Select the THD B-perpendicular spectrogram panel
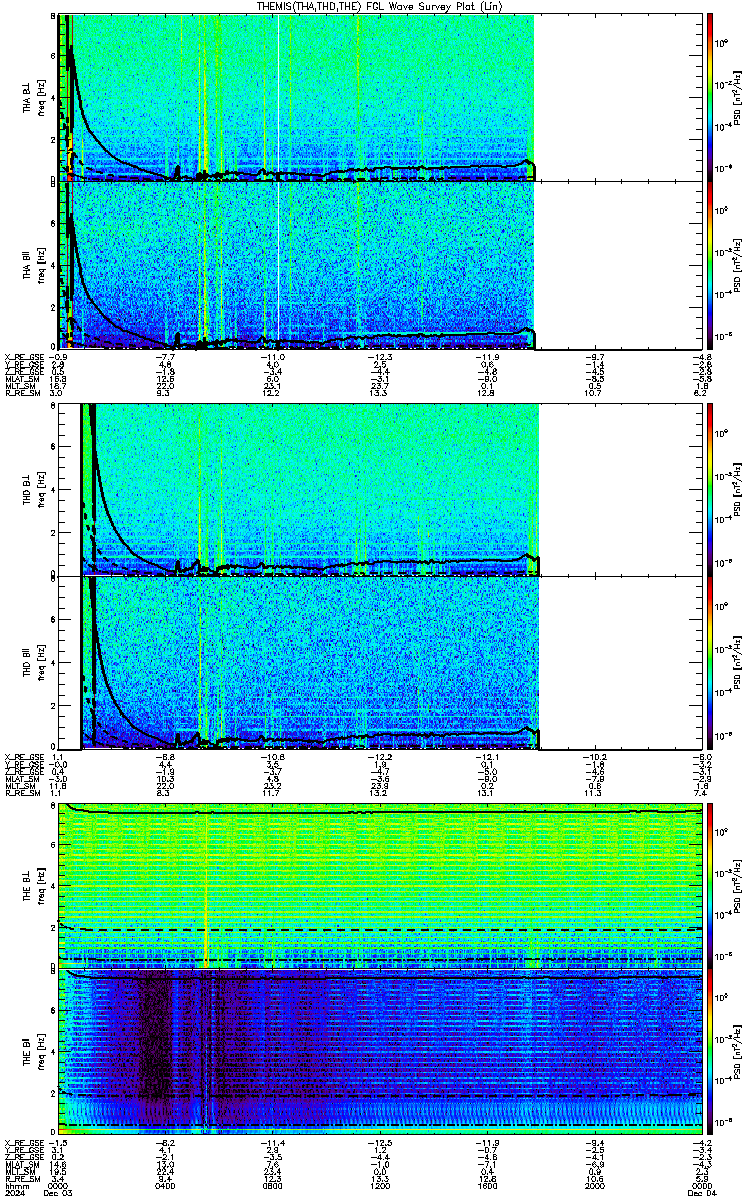Image resolution: width=750 pixels, height=1200 pixels. [x=379, y=490]
